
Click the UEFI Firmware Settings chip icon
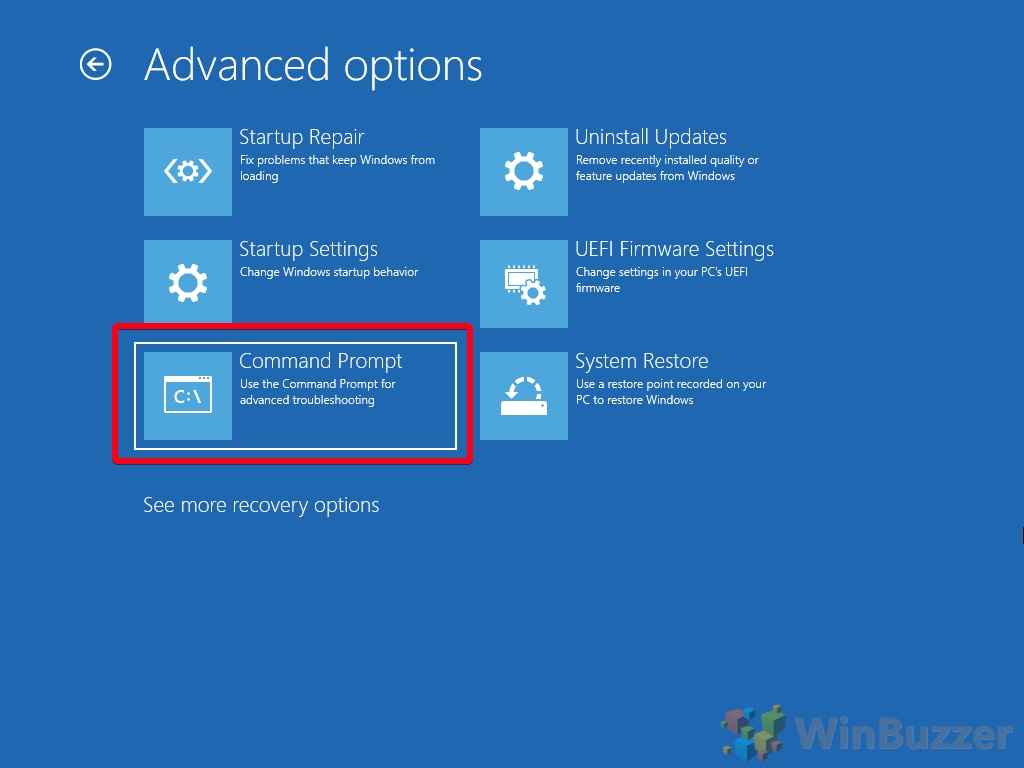pyautogui.click(x=524, y=284)
